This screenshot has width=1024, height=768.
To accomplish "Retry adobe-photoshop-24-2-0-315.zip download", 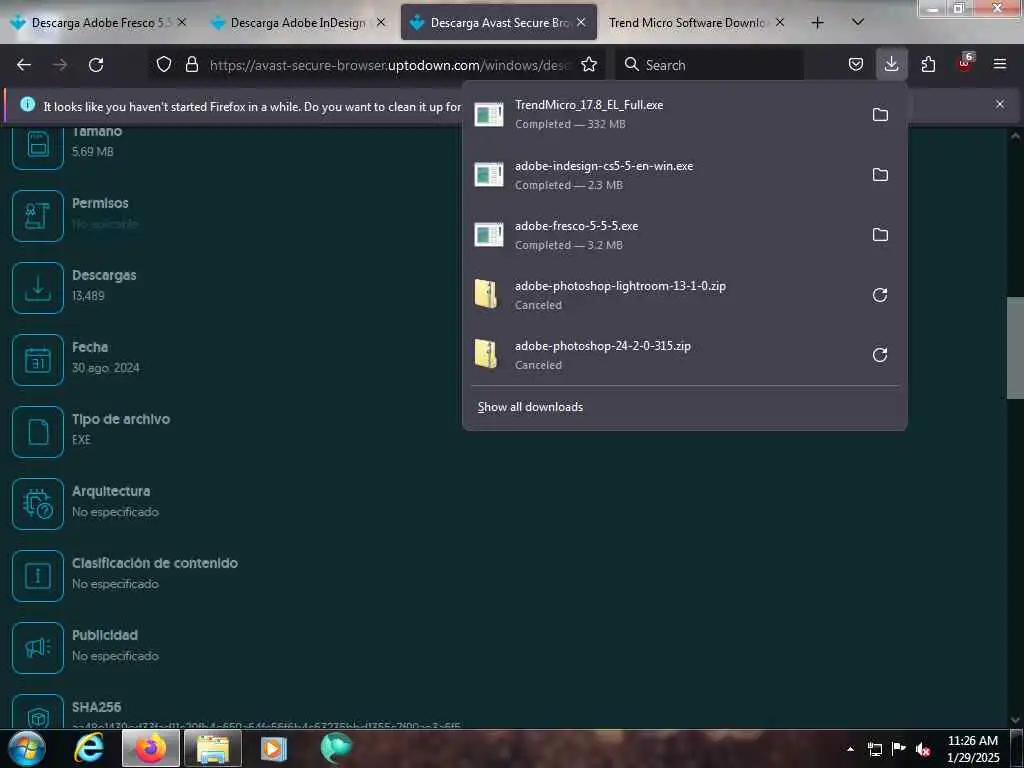I will (x=880, y=355).
